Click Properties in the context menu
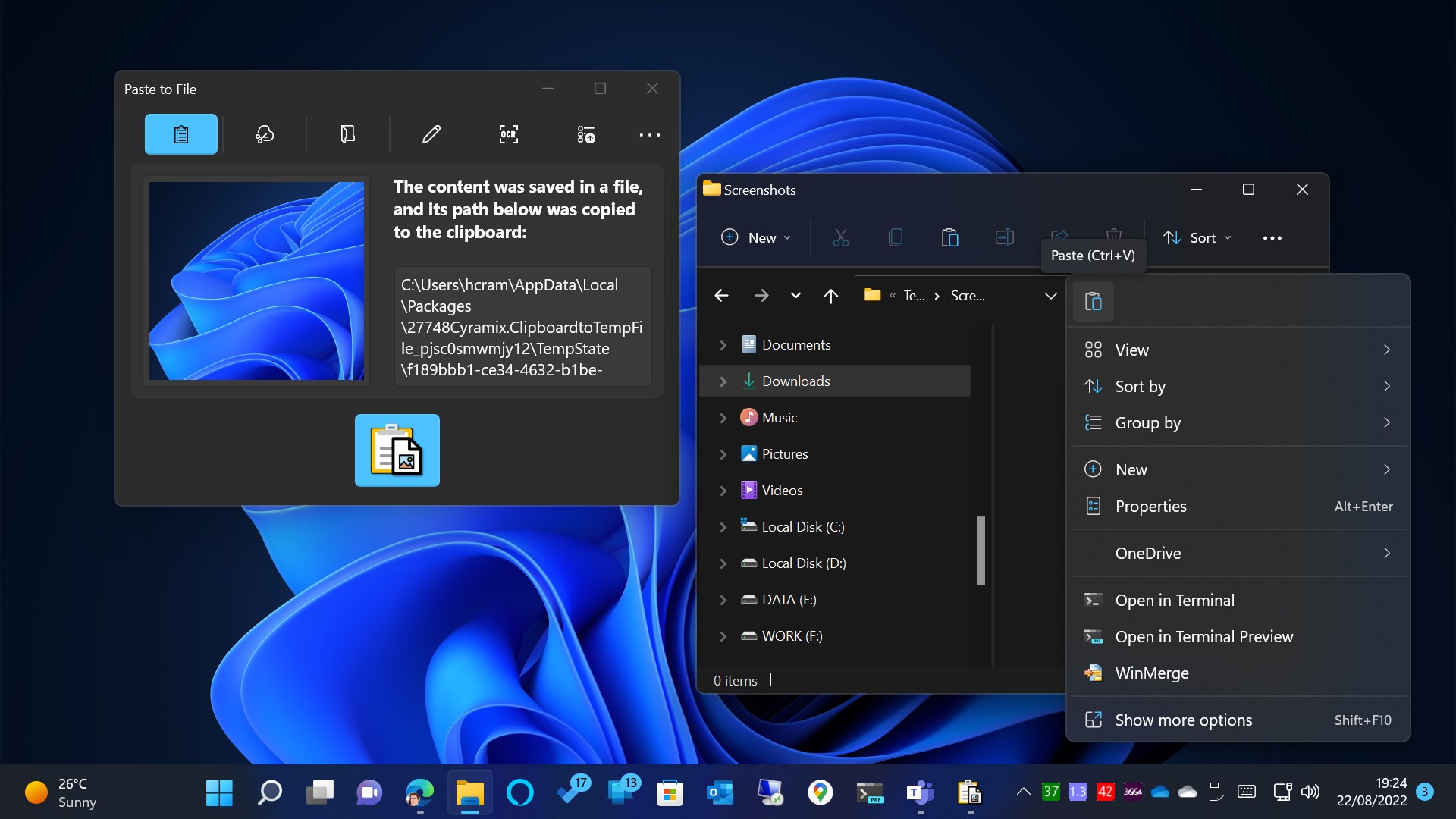Image resolution: width=1456 pixels, height=819 pixels. pyautogui.click(x=1150, y=506)
